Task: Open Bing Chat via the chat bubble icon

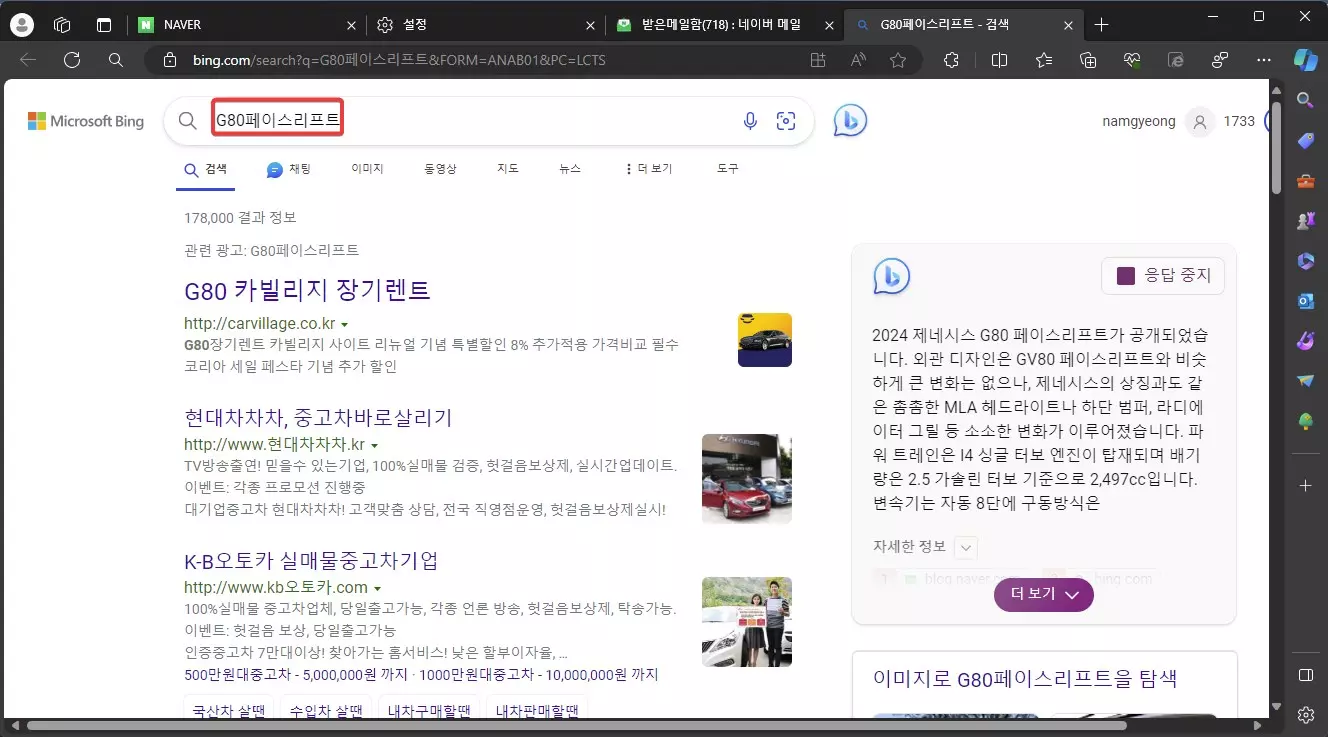Action: click(x=850, y=120)
